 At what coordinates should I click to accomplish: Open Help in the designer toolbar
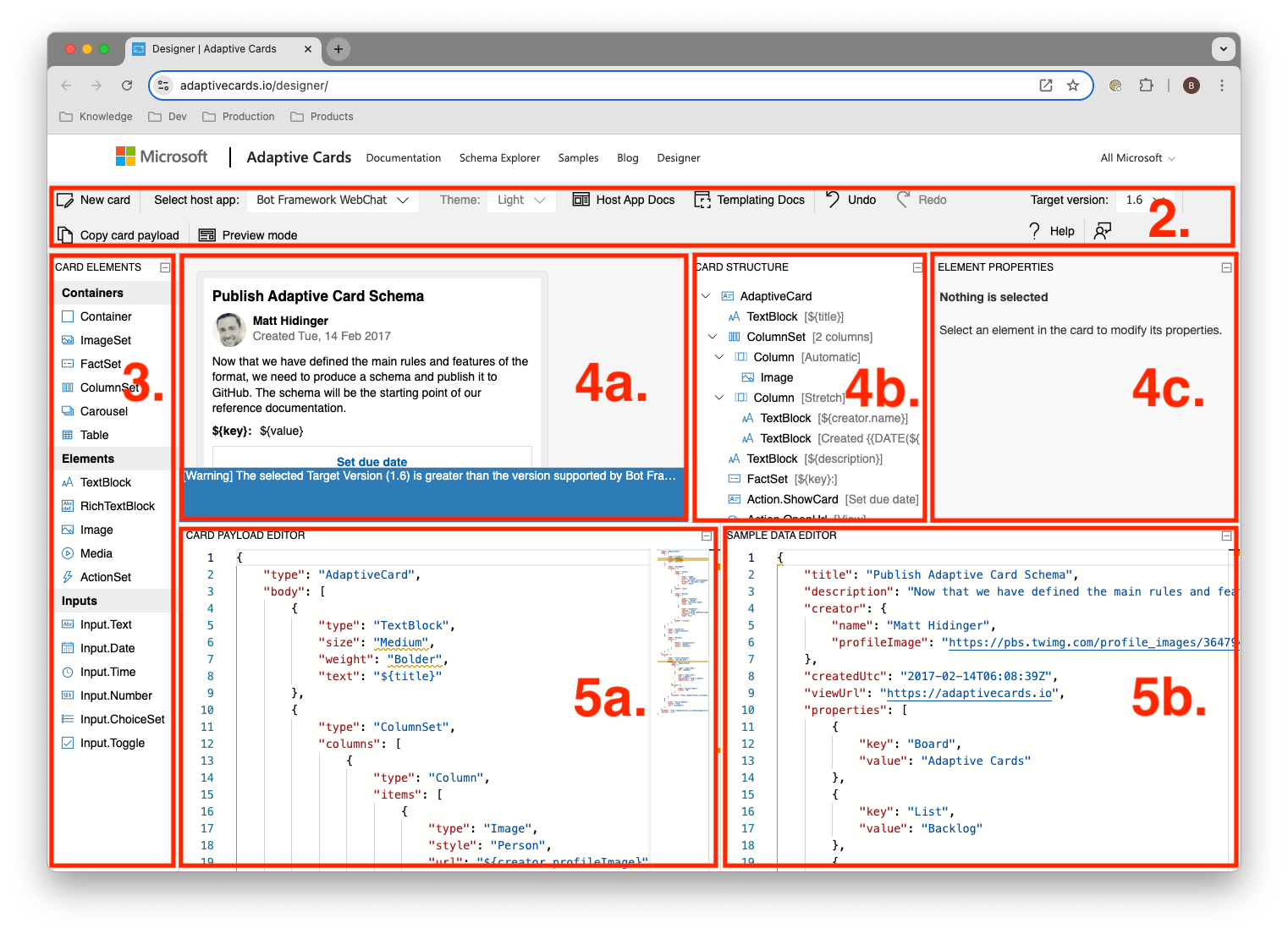(x=1051, y=231)
